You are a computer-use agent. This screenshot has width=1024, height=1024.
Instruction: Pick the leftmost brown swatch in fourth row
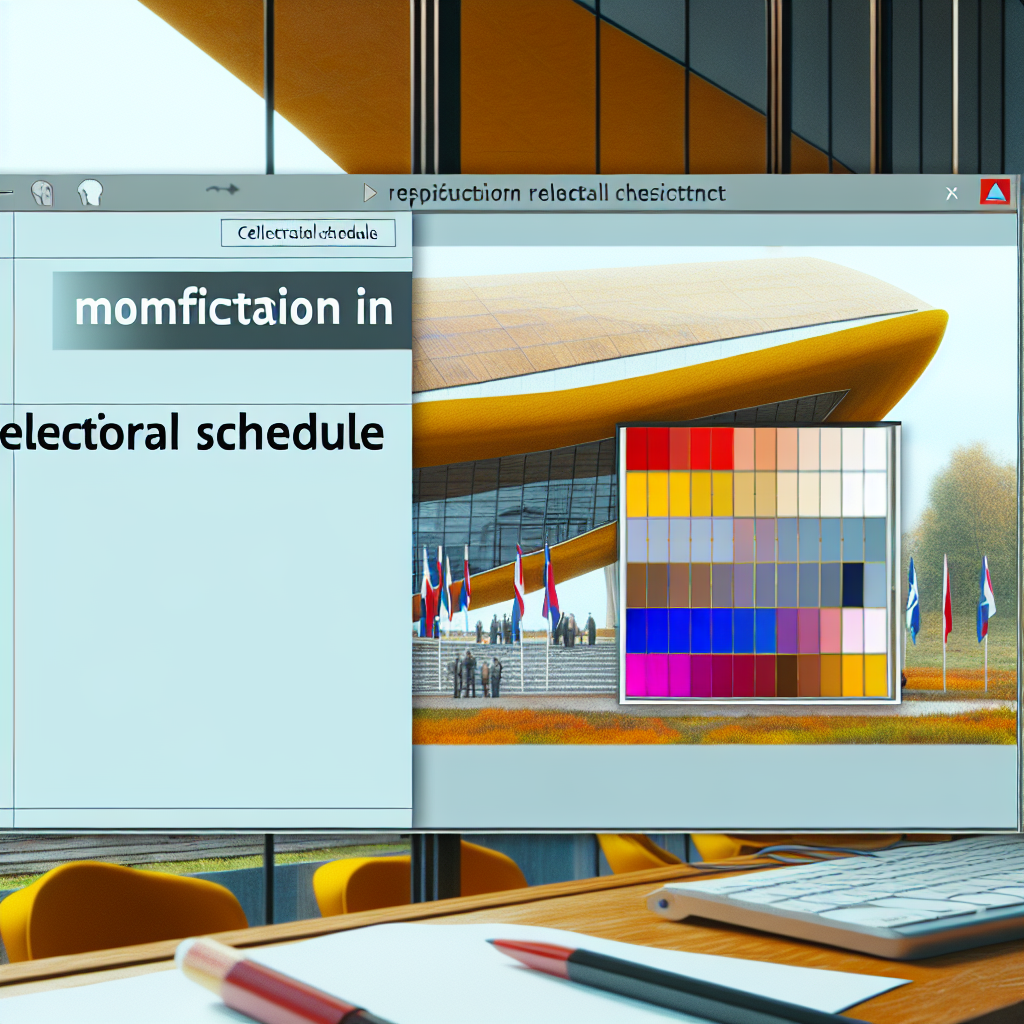coord(636,584)
